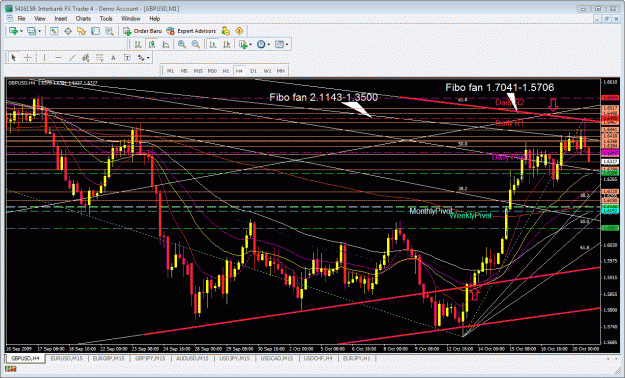Image resolution: width=625 pixels, height=378 pixels.
Task: Toggle Chart Shift
Action: pyautogui.click(x=226, y=45)
